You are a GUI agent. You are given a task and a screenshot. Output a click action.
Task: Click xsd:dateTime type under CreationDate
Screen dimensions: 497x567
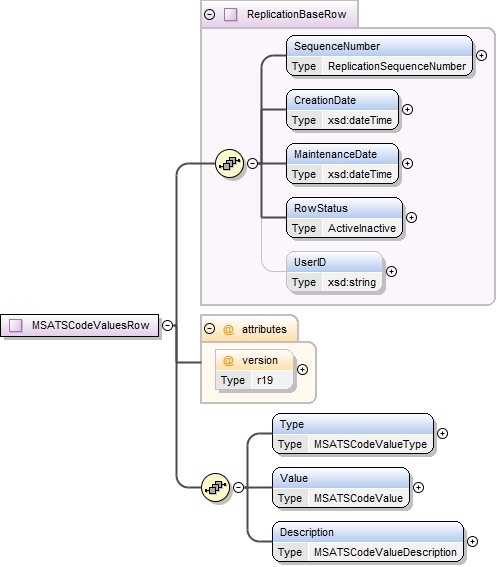click(360, 120)
